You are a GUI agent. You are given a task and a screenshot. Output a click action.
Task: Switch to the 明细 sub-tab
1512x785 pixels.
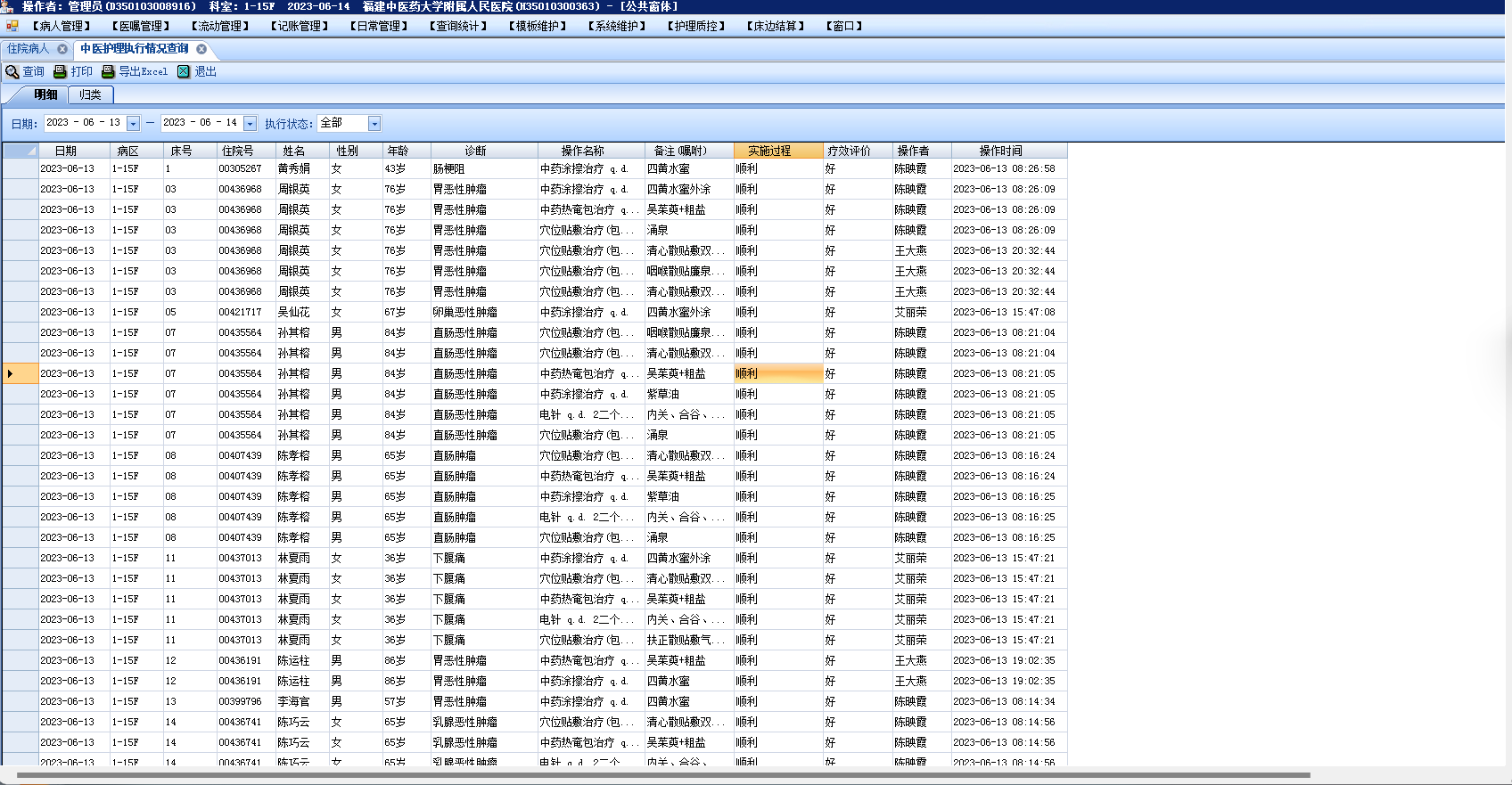pos(45,94)
